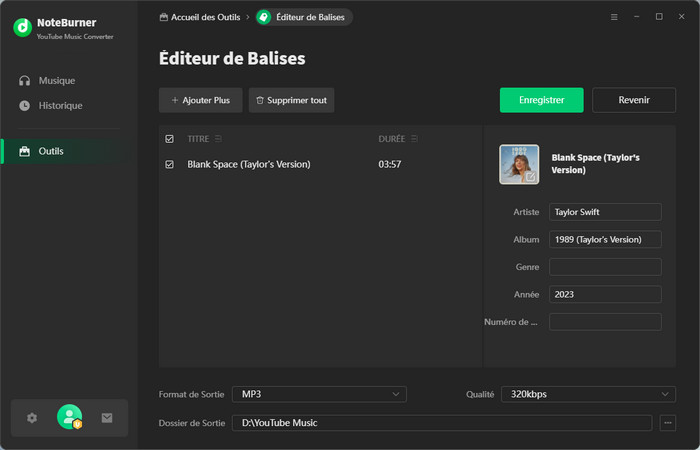Open the Musique section
The height and width of the screenshot is (450, 700).
57,81
